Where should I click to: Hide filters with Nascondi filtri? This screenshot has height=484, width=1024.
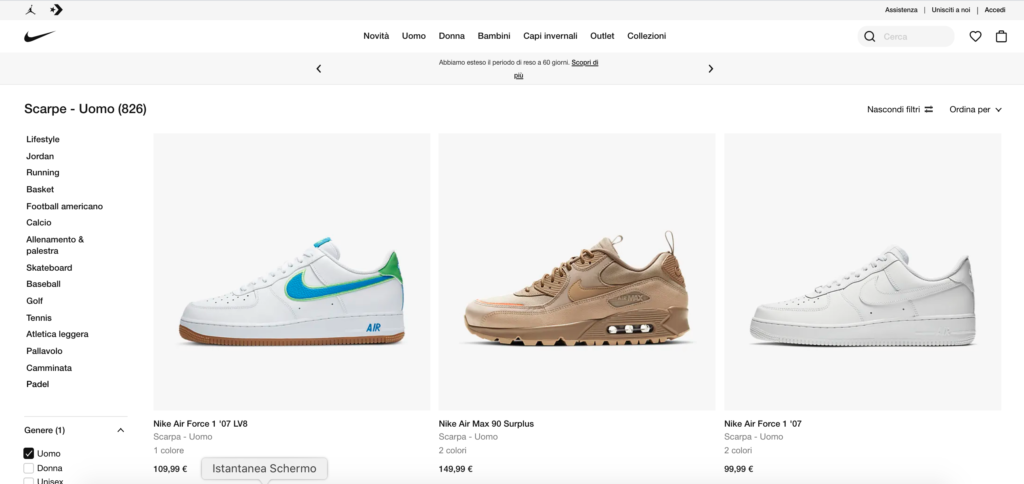(900, 110)
